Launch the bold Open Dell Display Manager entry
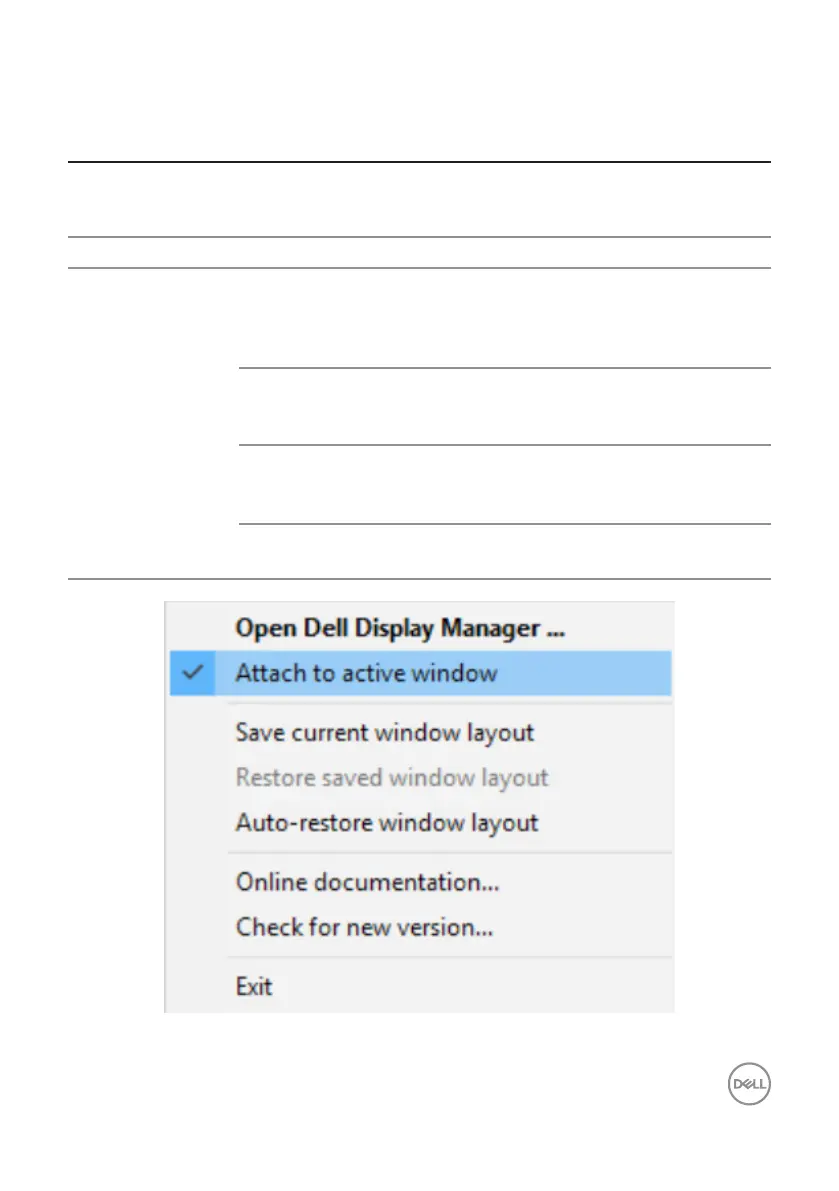839x1191 pixels. pos(399,628)
